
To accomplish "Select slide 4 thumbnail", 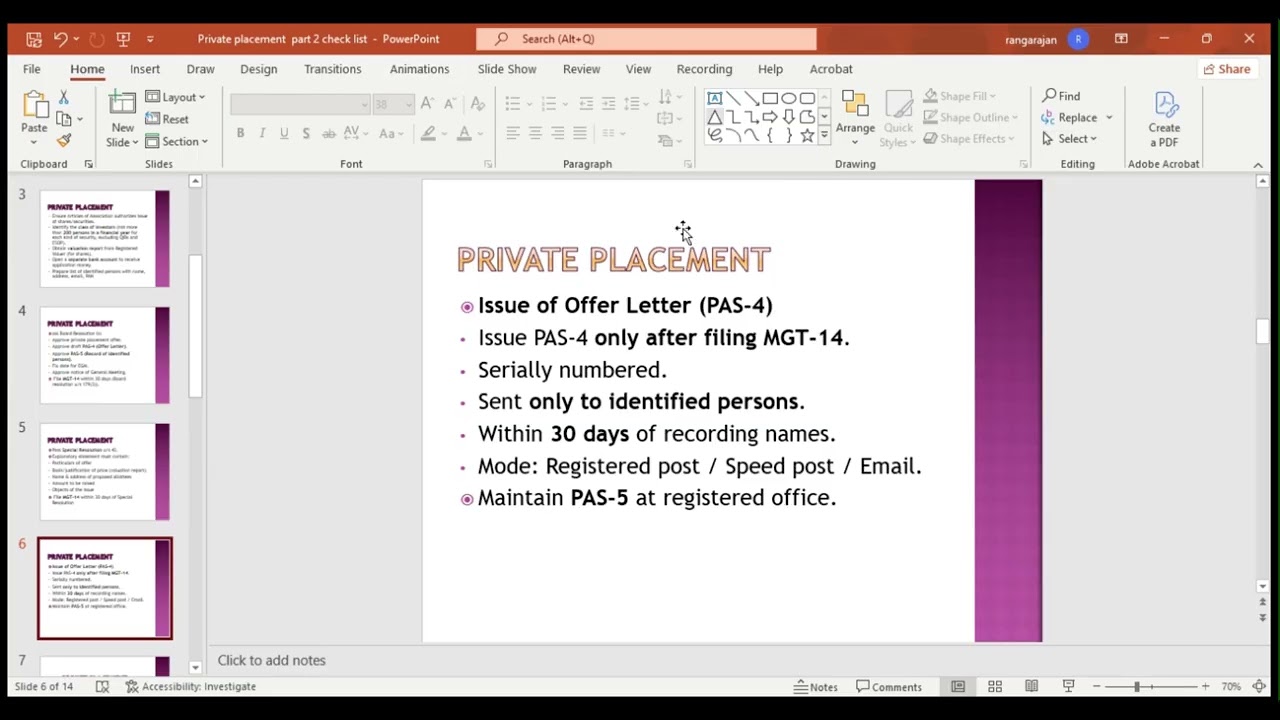I will [x=105, y=355].
